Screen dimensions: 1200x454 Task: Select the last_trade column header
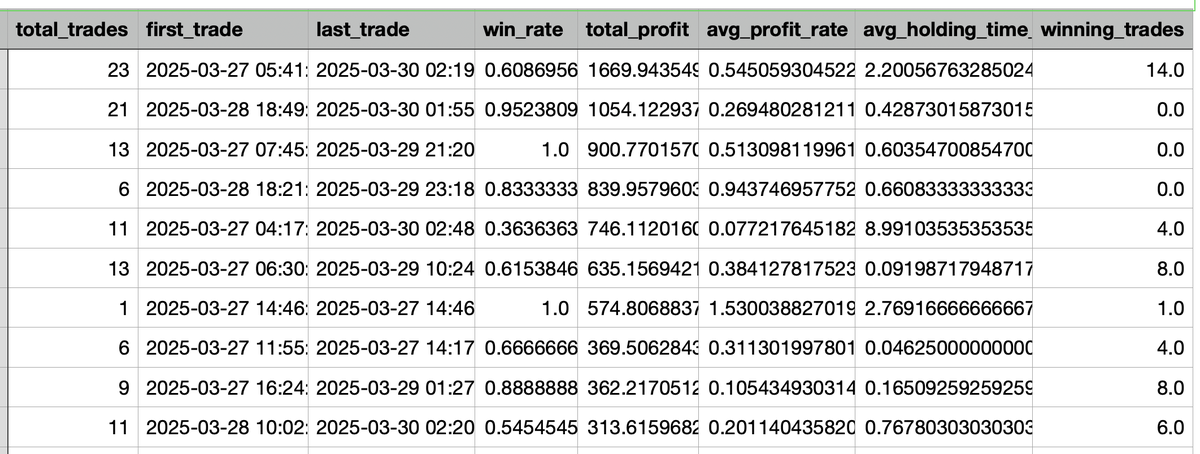[391, 30]
